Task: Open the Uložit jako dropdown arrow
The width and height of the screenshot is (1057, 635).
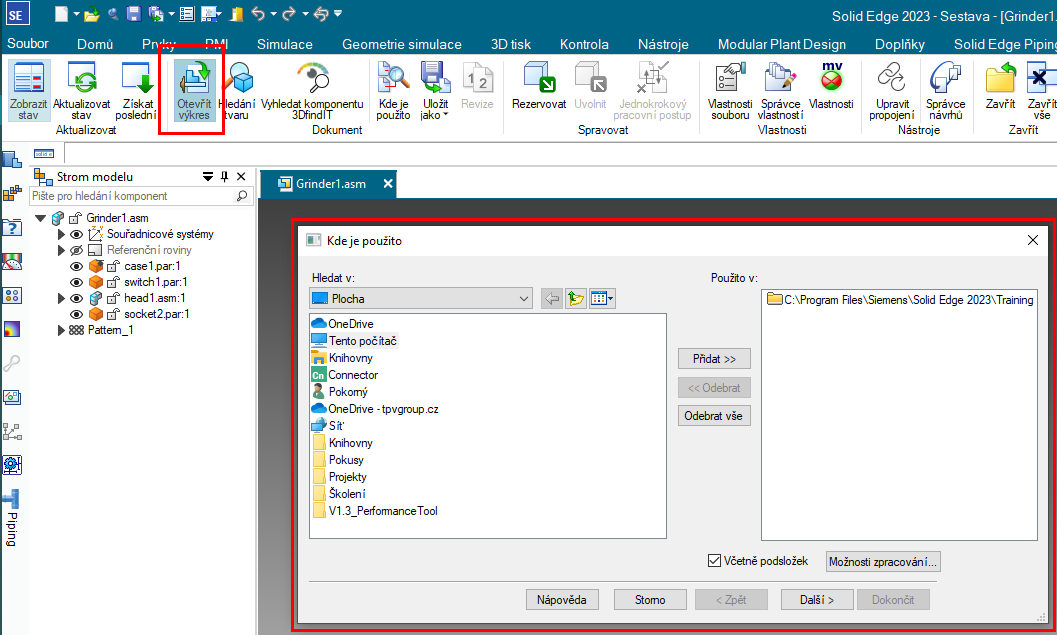Action: pyautogui.click(x=445, y=115)
